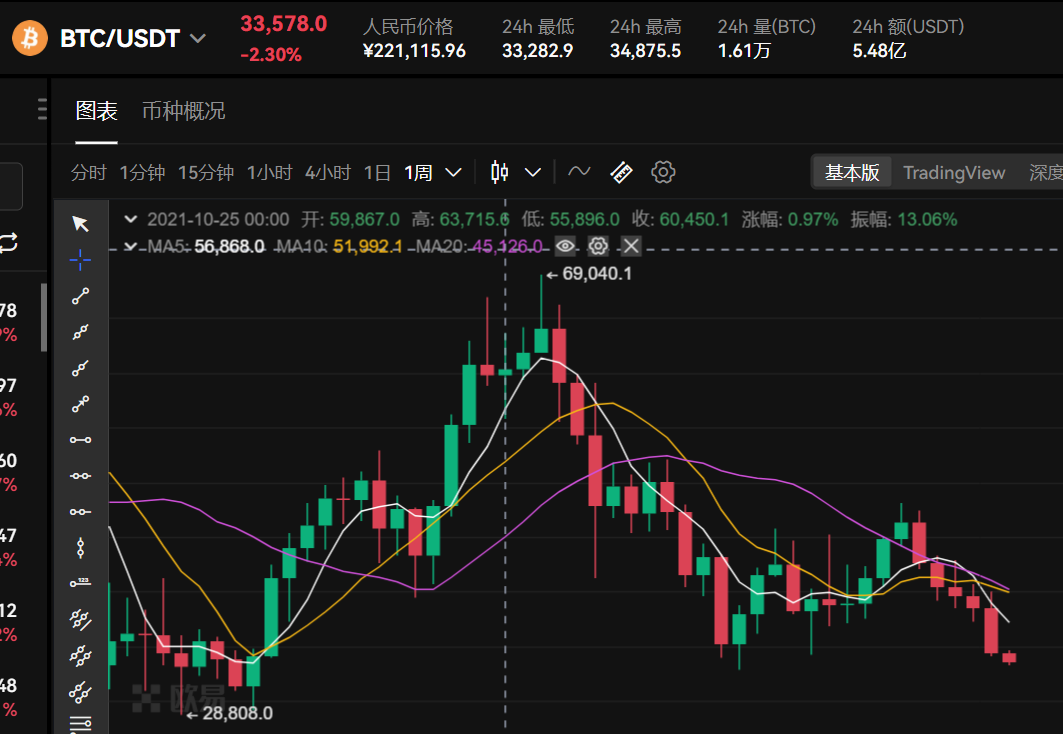Click the candlestick chart style icon

(x=500, y=172)
